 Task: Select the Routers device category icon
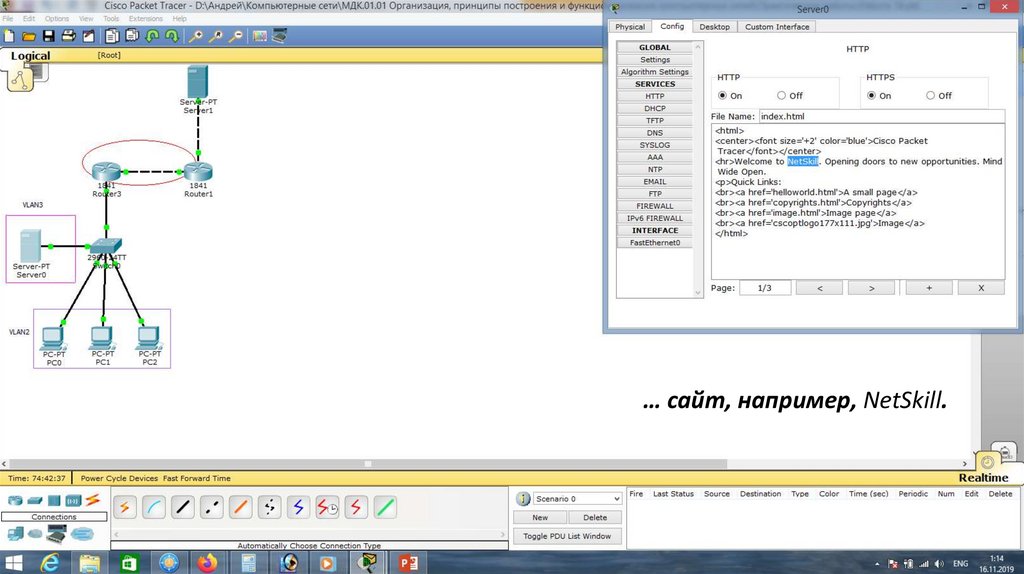point(15,501)
